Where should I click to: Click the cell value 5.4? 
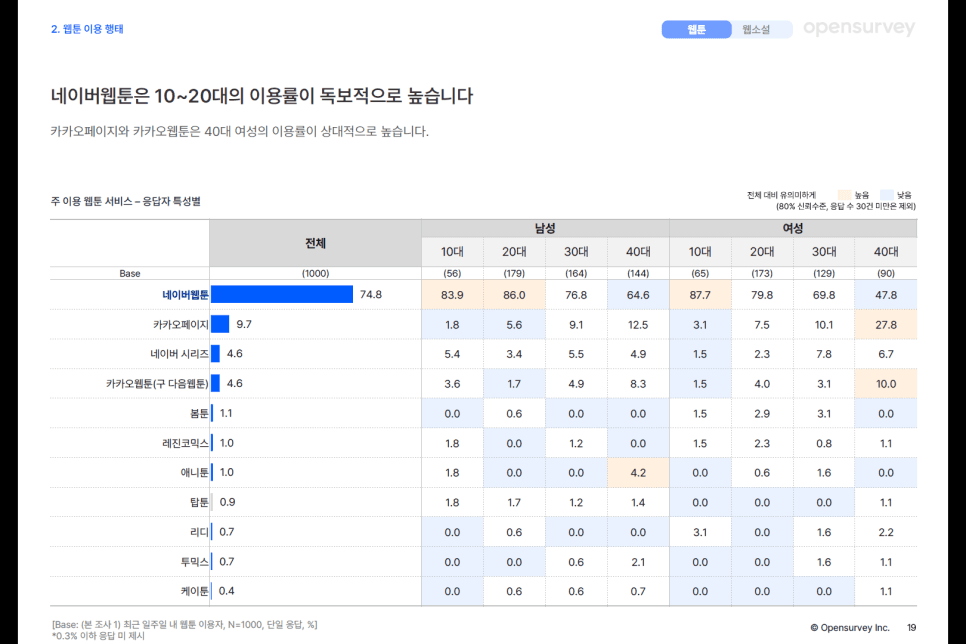click(452, 354)
